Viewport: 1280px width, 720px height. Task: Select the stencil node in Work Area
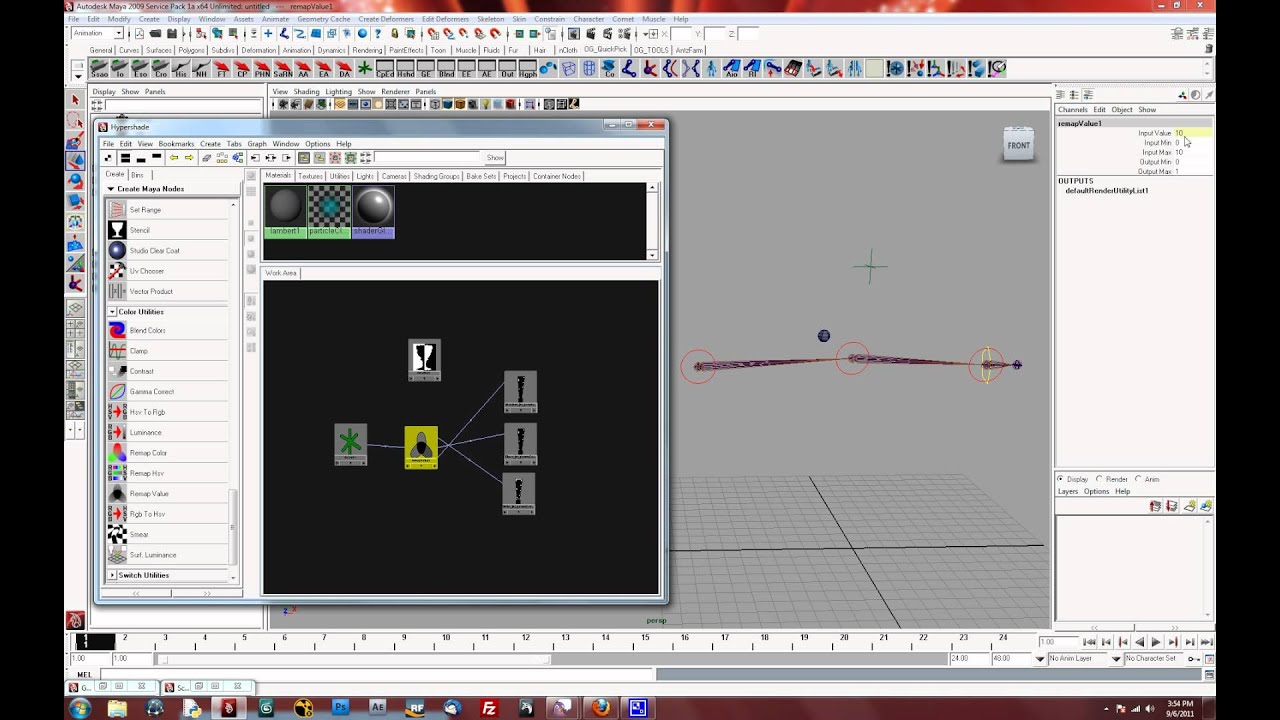click(x=424, y=360)
